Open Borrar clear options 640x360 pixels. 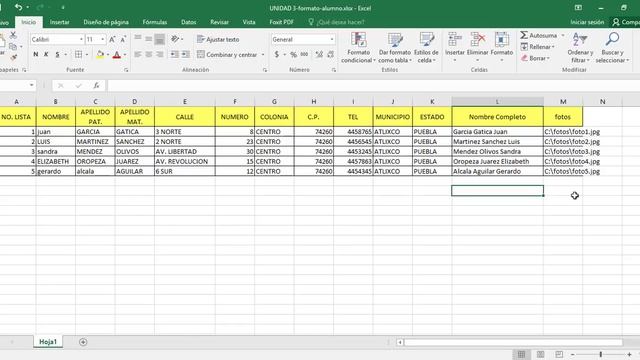point(535,58)
